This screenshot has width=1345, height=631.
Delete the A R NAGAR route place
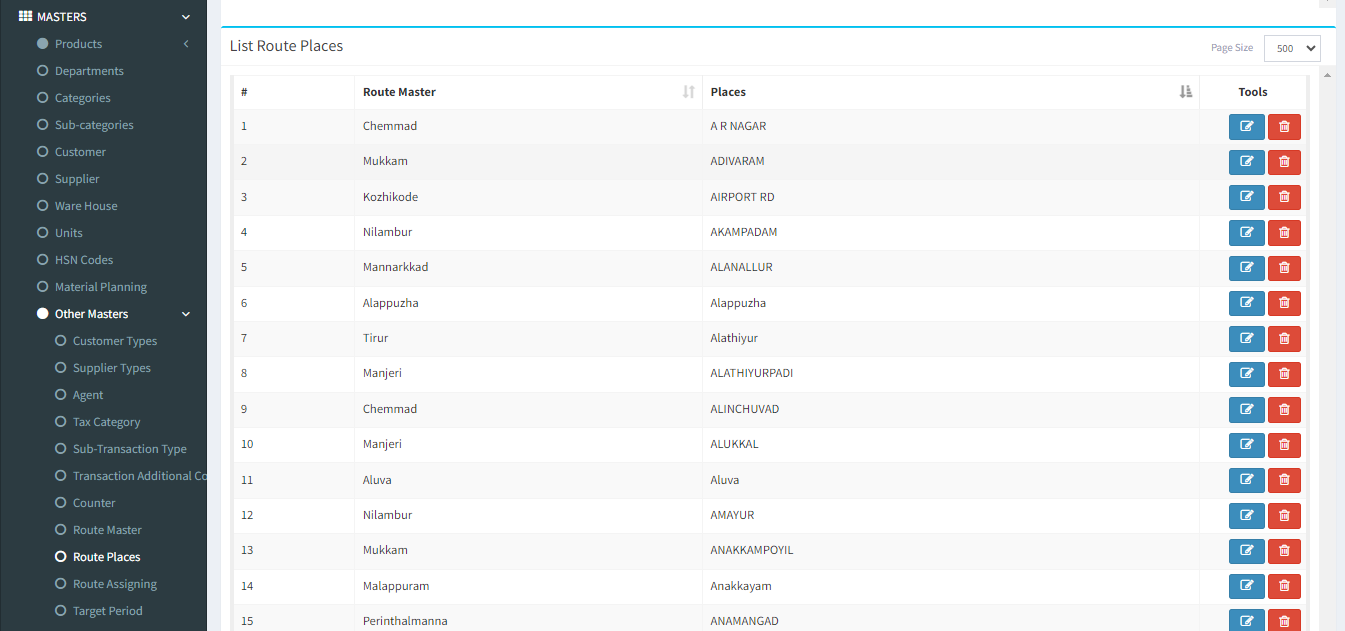(x=1284, y=127)
